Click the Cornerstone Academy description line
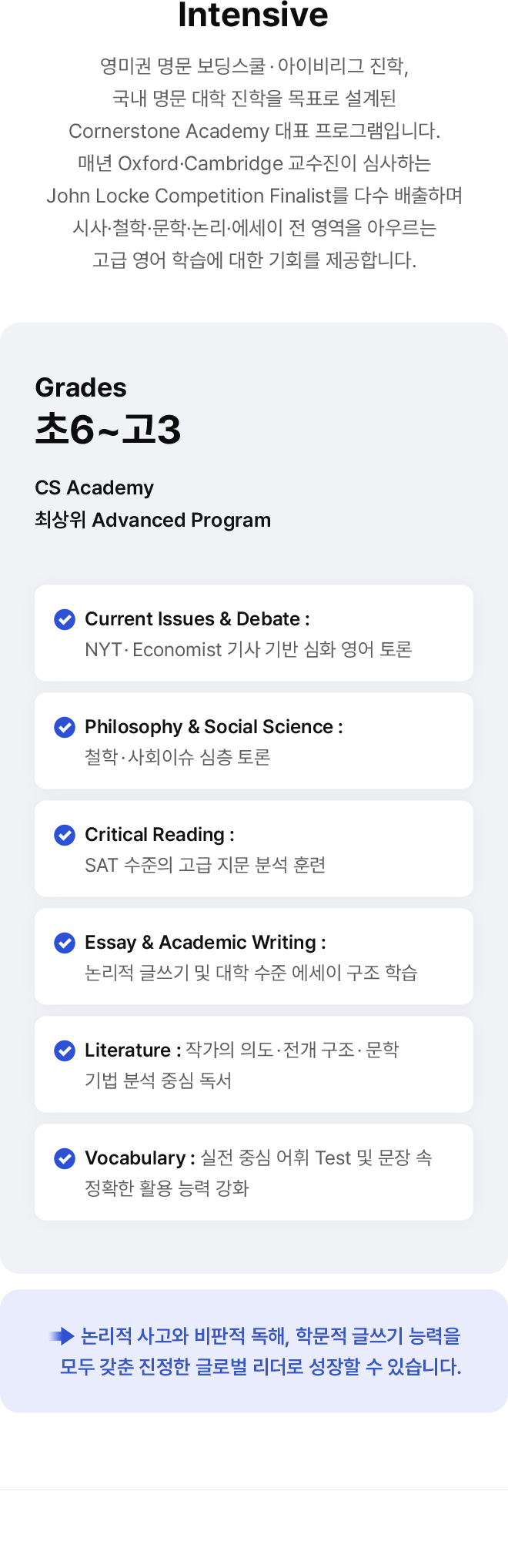The height and width of the screenshot is (1568, 508). (x=254, y=131)
